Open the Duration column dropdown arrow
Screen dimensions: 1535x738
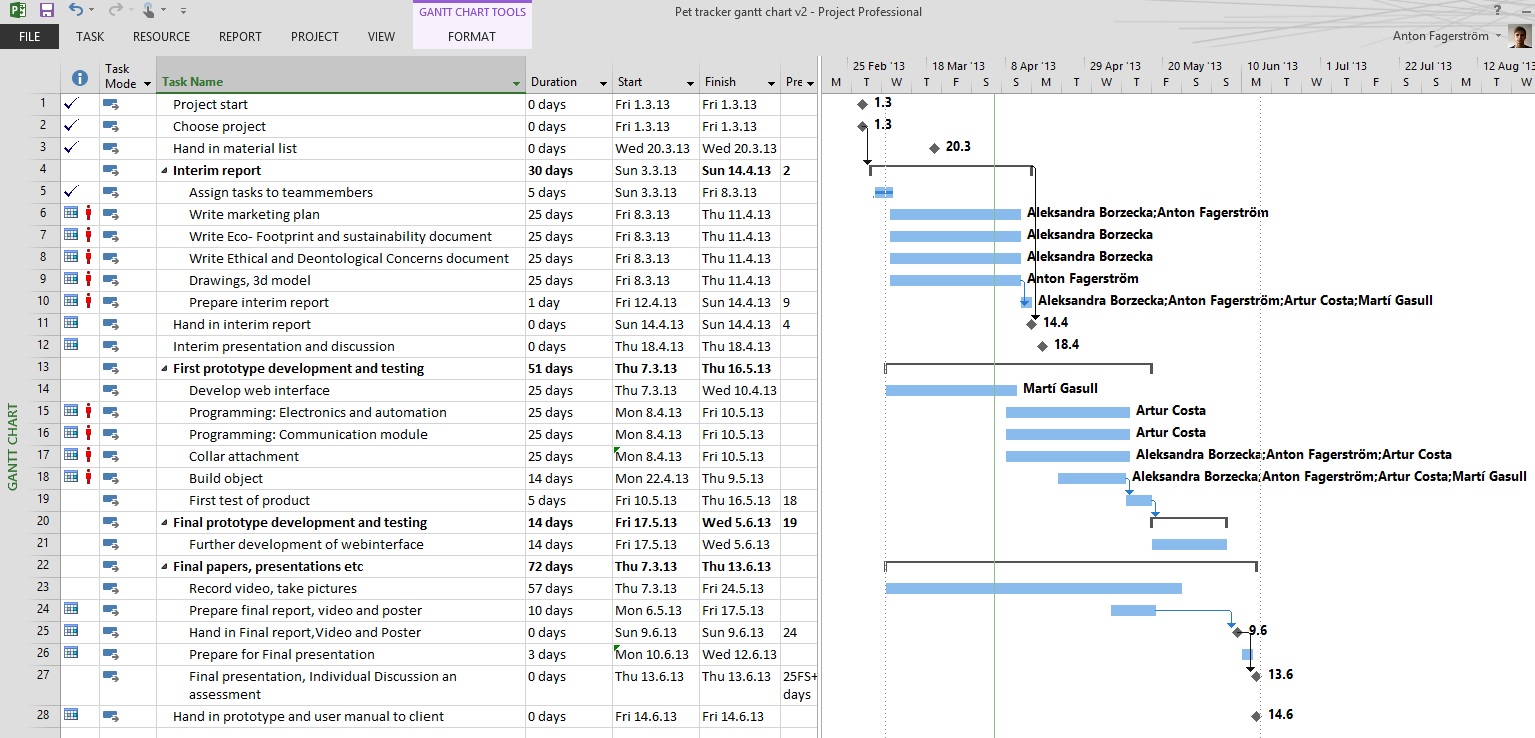tap(603, 83)
